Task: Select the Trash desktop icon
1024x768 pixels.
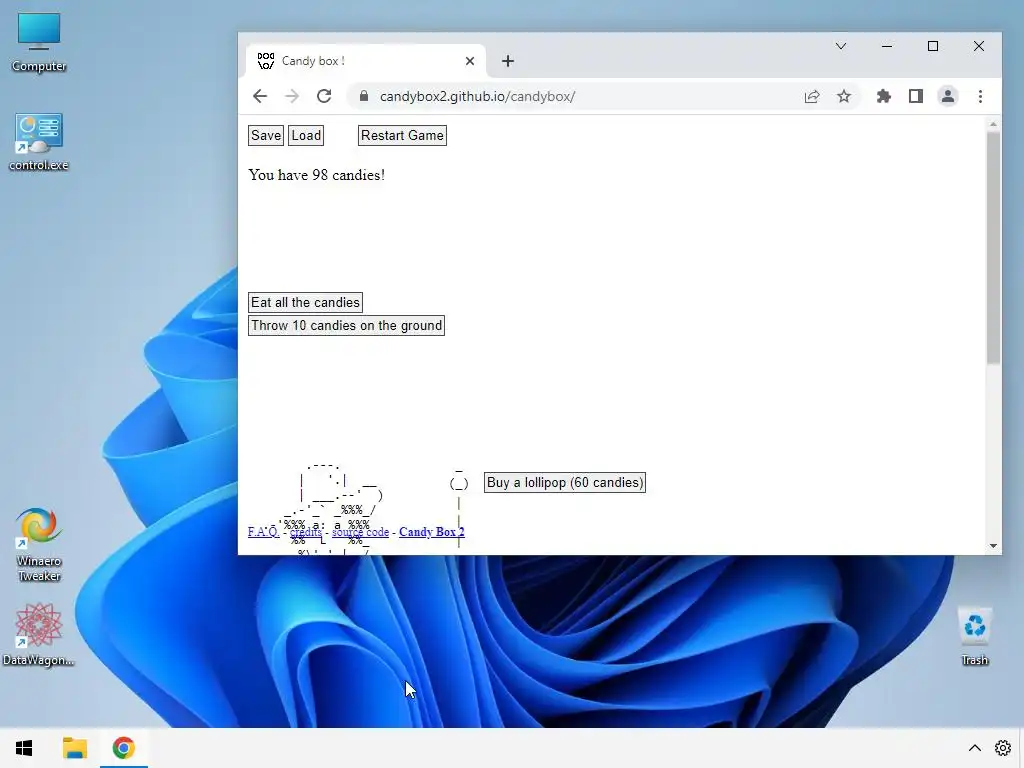Action: (974, 636)
